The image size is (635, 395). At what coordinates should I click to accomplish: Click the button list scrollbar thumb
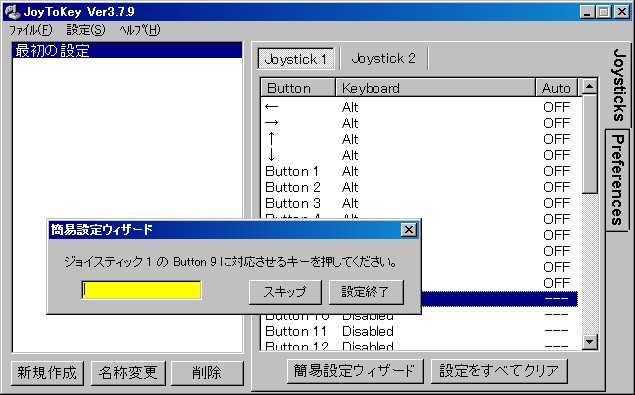589,144
